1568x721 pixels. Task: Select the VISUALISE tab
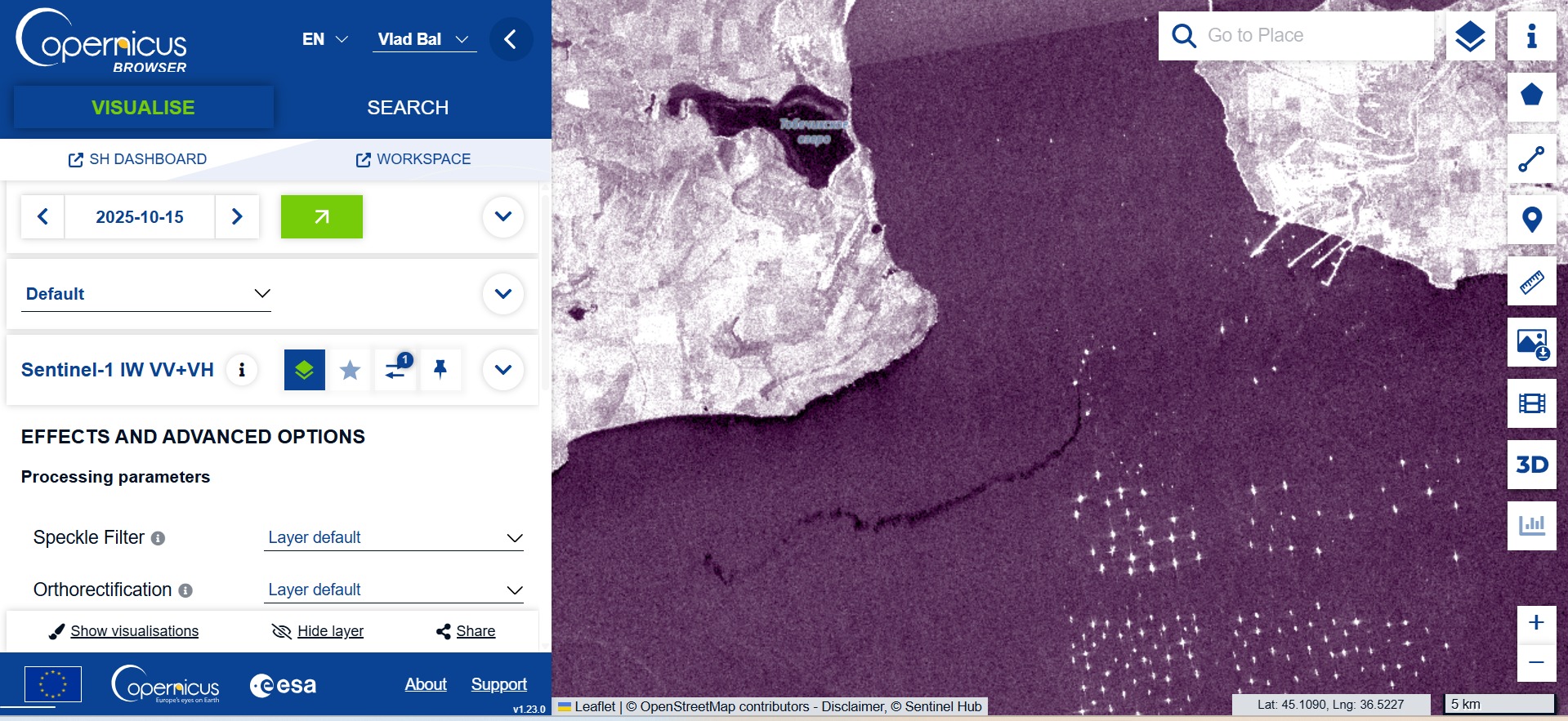click(x=143, y=108)
